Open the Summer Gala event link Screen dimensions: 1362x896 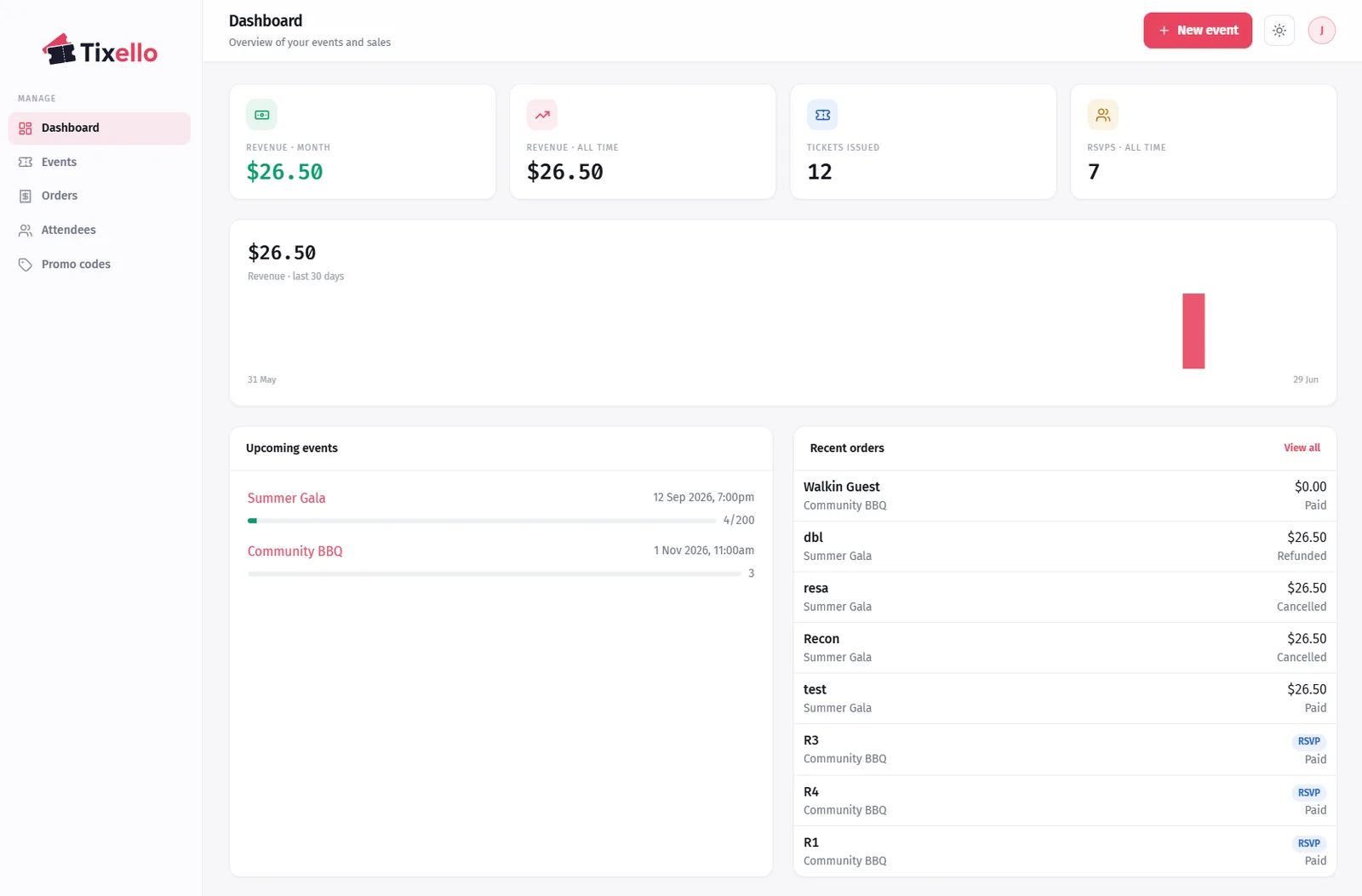tap(286, 498)
